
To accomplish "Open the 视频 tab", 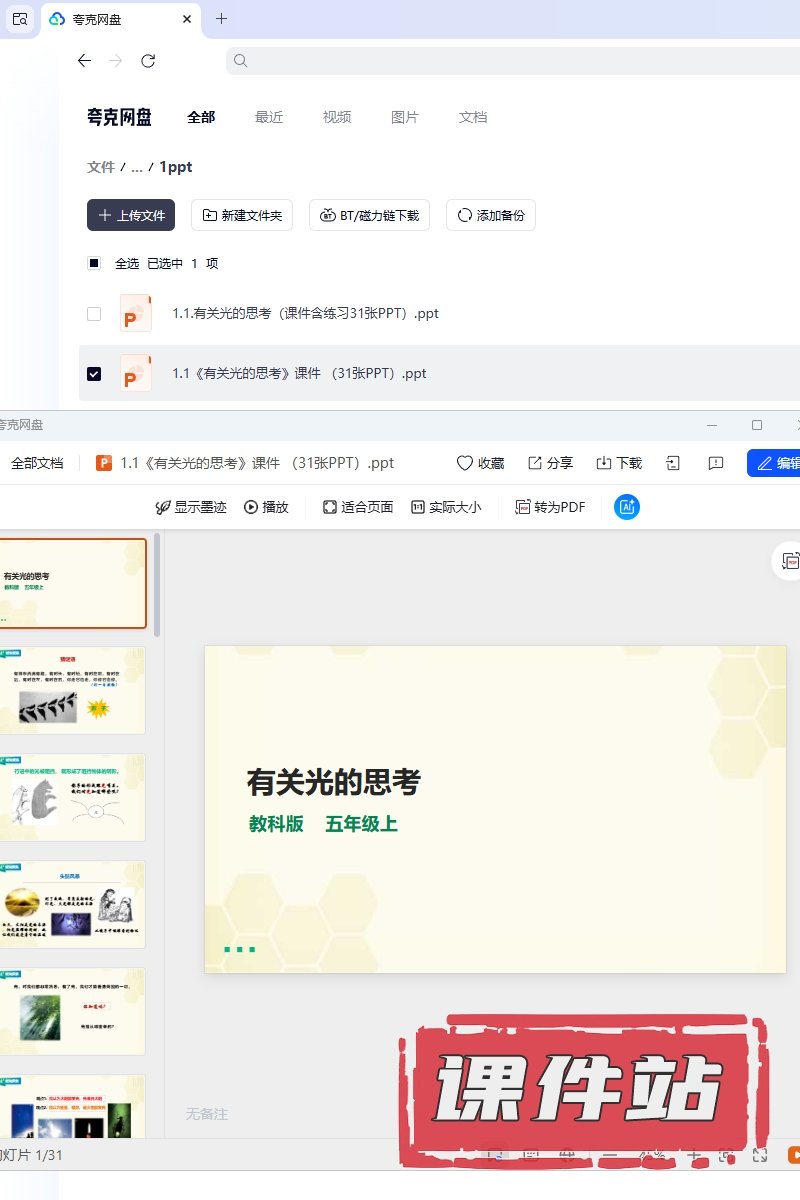I will coord(337,117).
